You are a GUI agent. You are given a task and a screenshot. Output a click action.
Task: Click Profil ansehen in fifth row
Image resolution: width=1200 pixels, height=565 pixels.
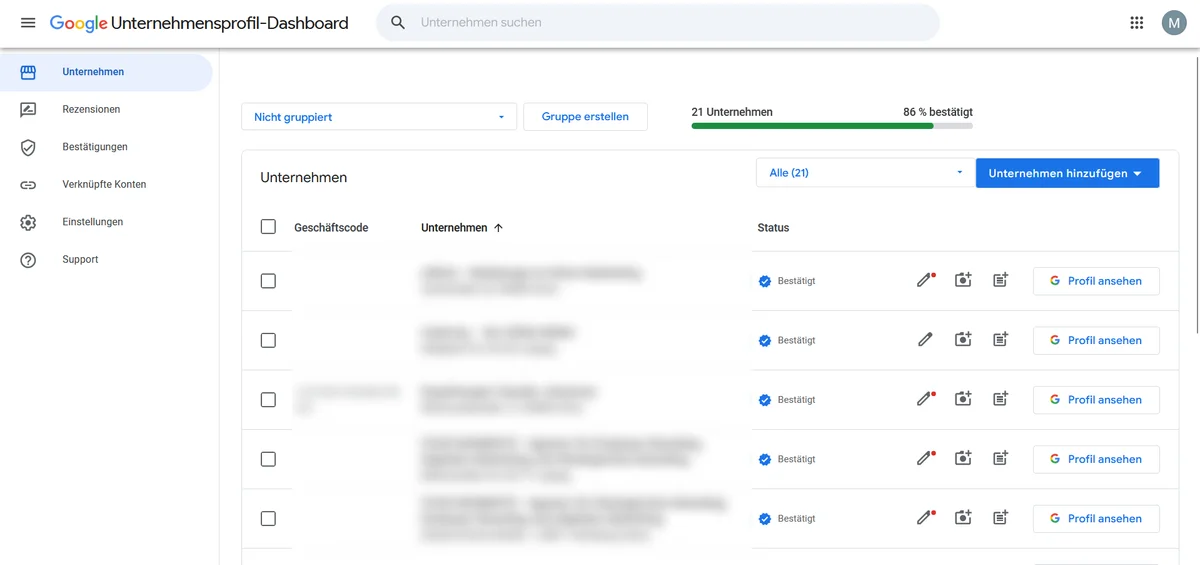[1096, 518]
